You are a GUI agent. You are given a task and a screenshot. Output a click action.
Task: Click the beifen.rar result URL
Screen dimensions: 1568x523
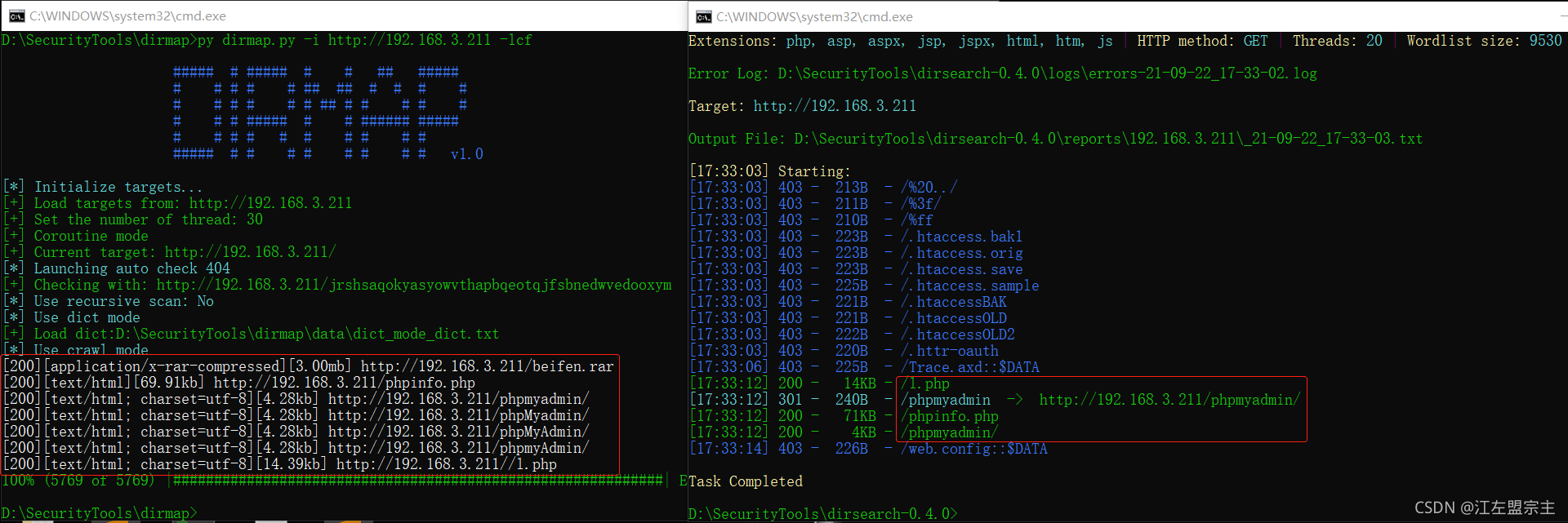click(x=488, y=366)
